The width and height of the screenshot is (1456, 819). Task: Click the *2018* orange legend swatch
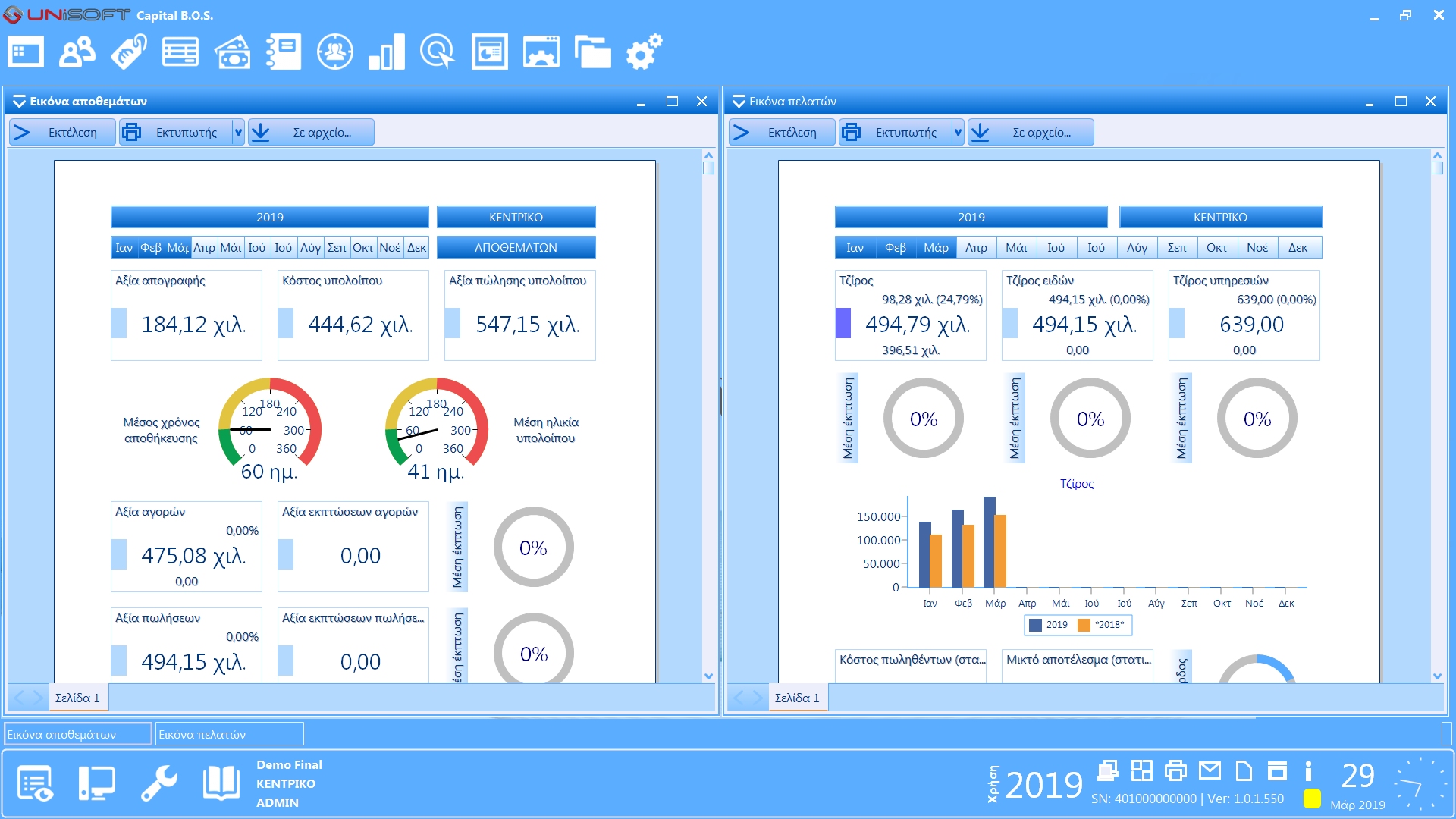tap(1084, 625)
